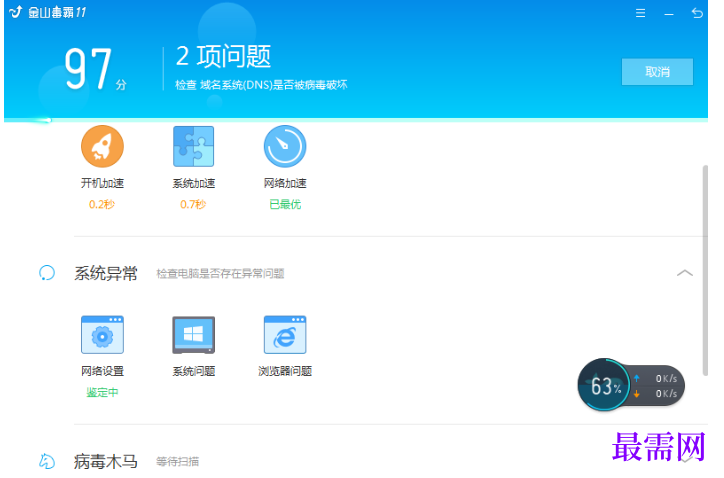Click the 开机加速 label
This screenshot has width=724, height=478.
(102, 183)
